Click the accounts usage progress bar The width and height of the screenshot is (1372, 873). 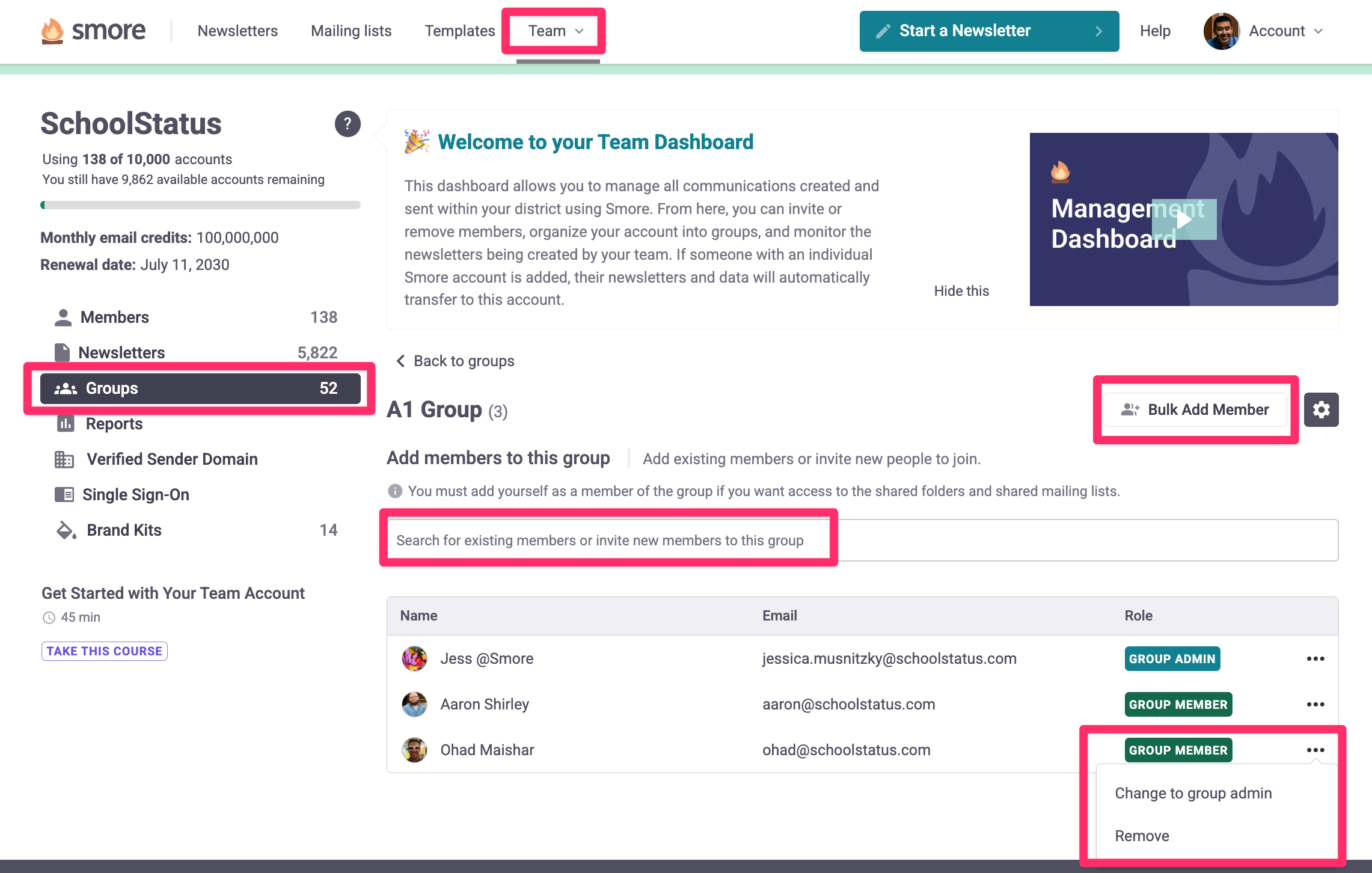pos(200,206)
